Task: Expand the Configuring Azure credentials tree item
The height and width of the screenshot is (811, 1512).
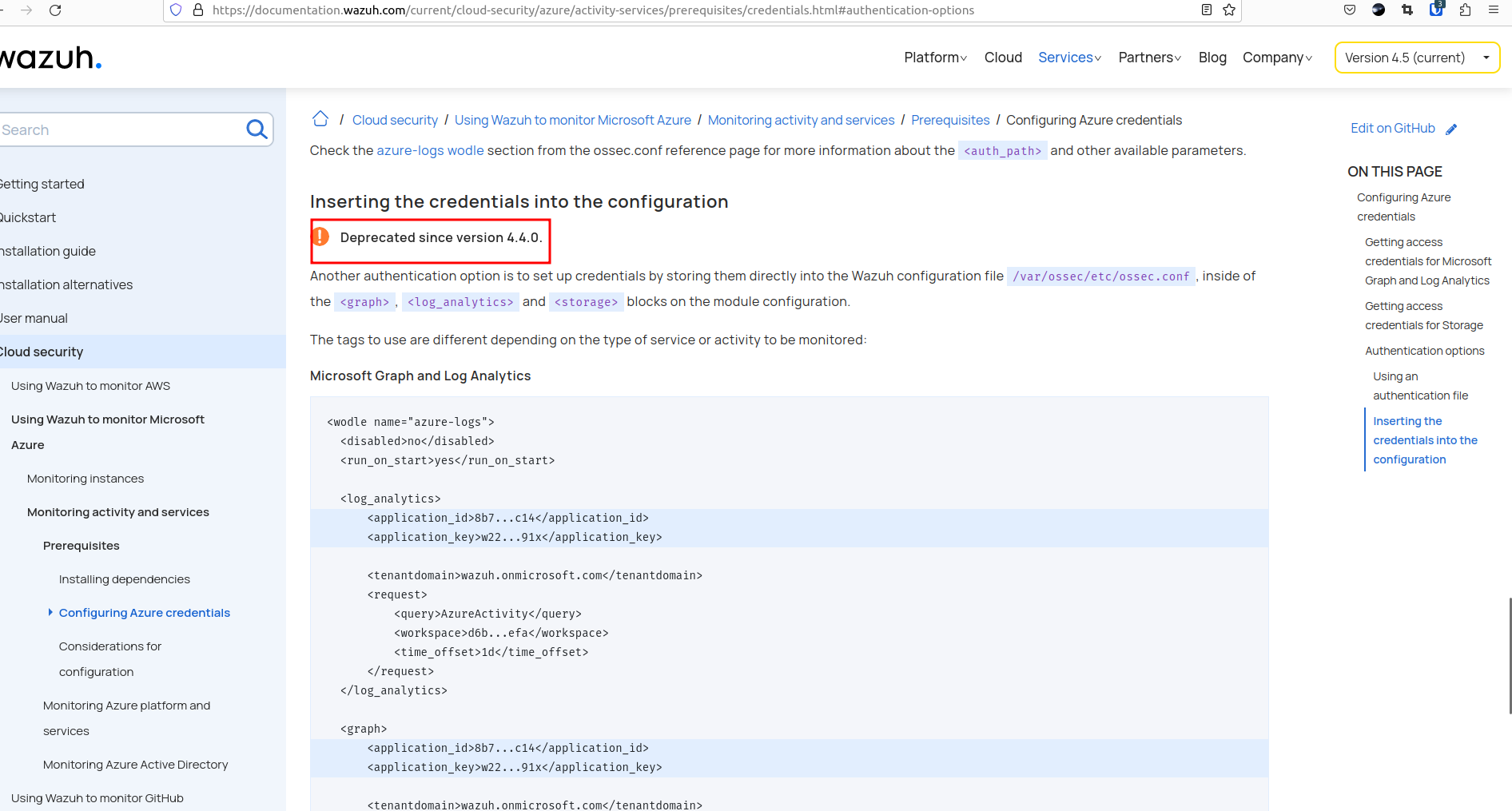Action: click(50, 612)
